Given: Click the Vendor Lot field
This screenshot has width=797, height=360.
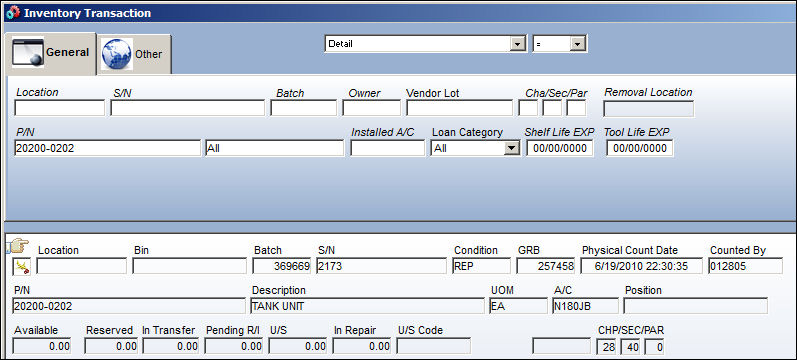Looking at the screenshot, I should point(459,108).
